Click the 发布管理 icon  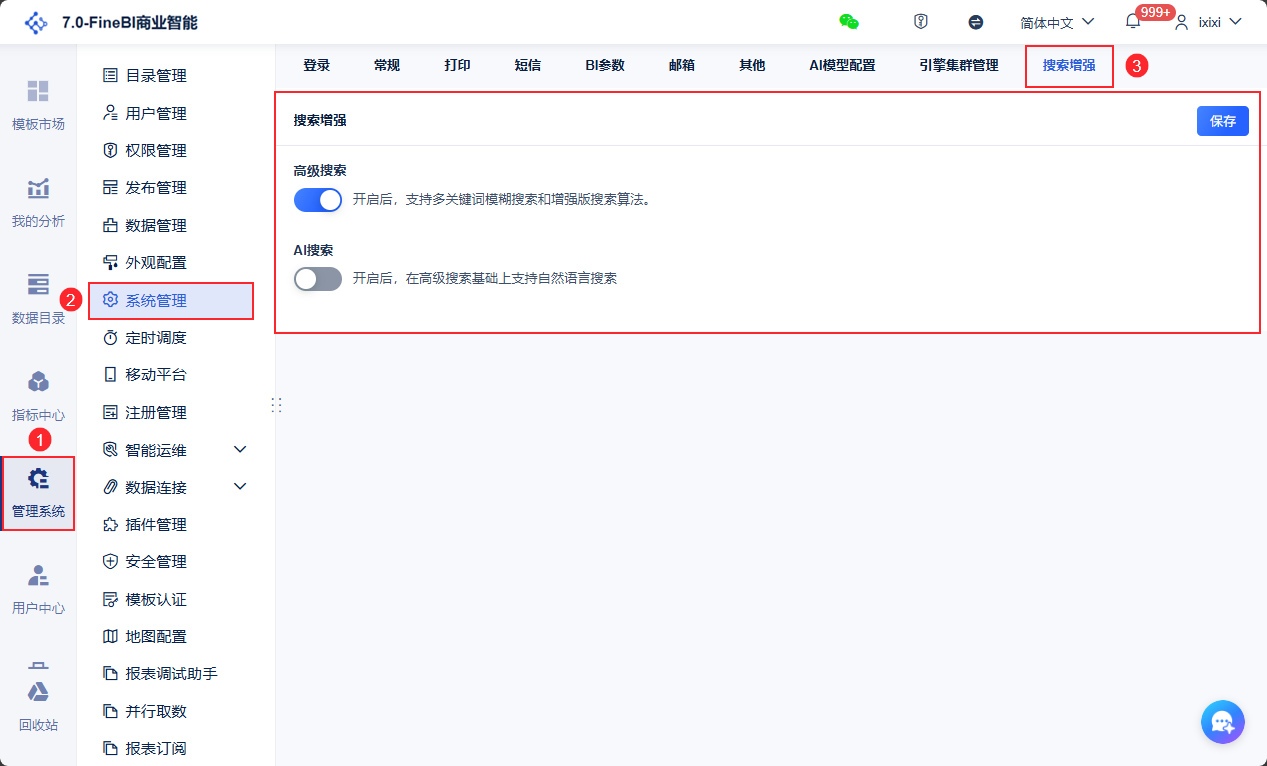111,187
